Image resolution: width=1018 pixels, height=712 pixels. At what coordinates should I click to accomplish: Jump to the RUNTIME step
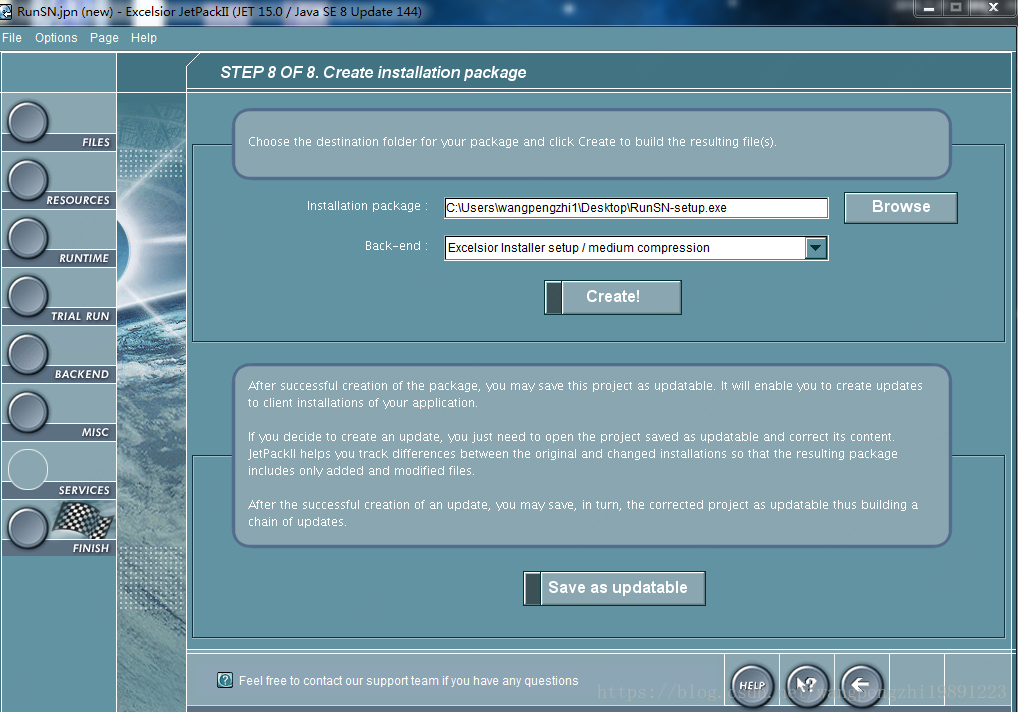click(x=28, y=238)
